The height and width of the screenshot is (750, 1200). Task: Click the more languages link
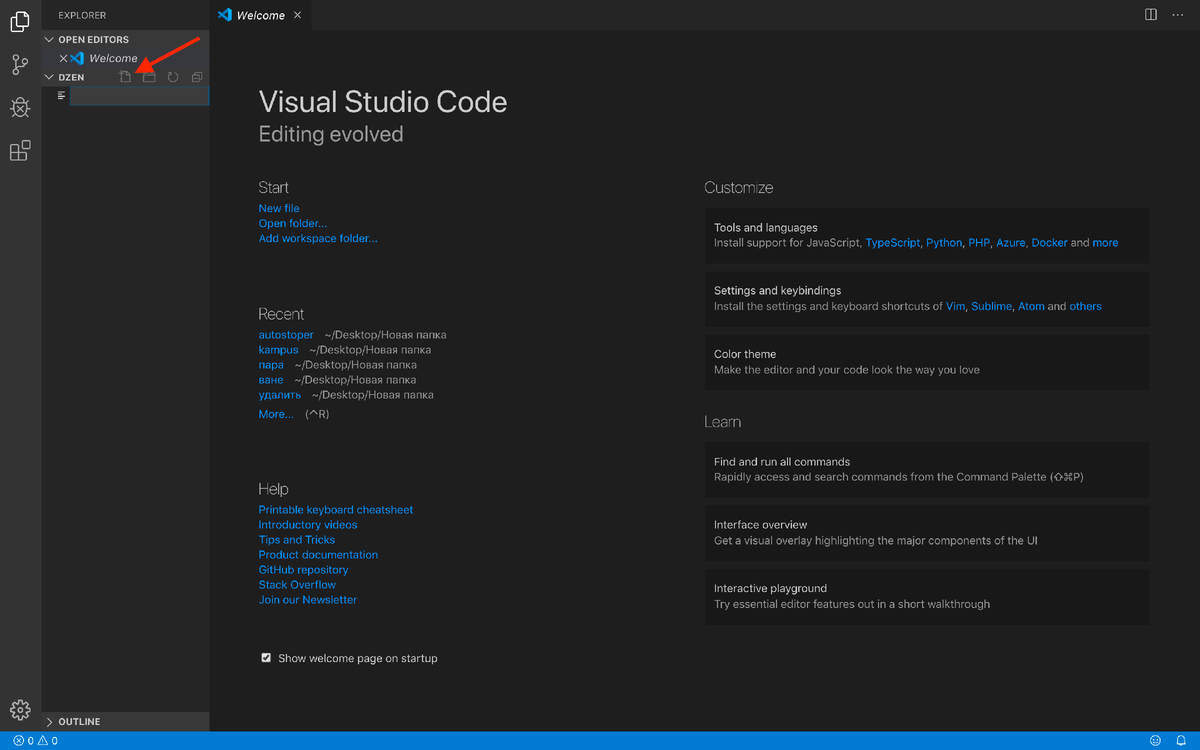pyautogui.click(x=1105, y=243)
